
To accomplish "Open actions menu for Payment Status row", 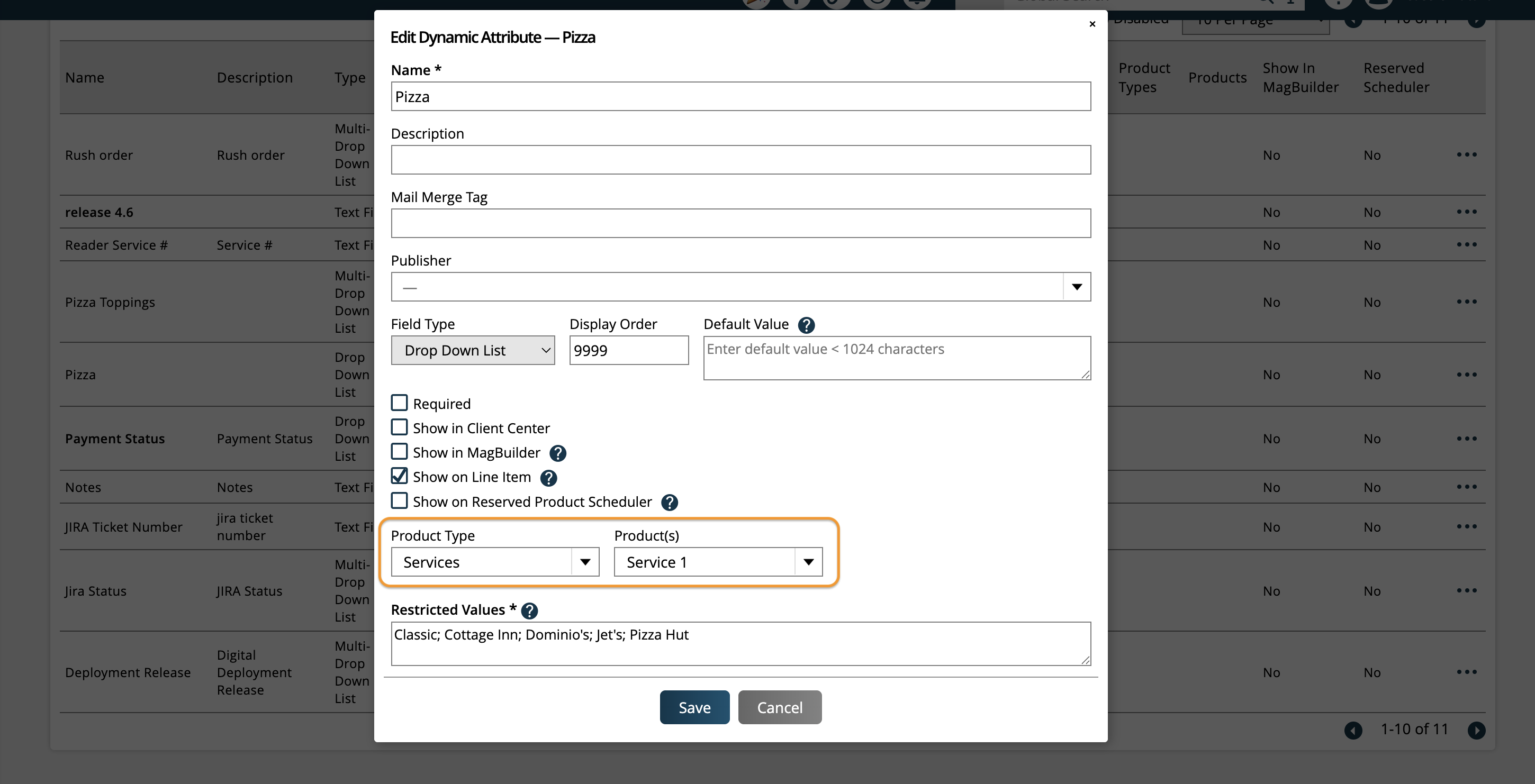I will point(1468,439).
